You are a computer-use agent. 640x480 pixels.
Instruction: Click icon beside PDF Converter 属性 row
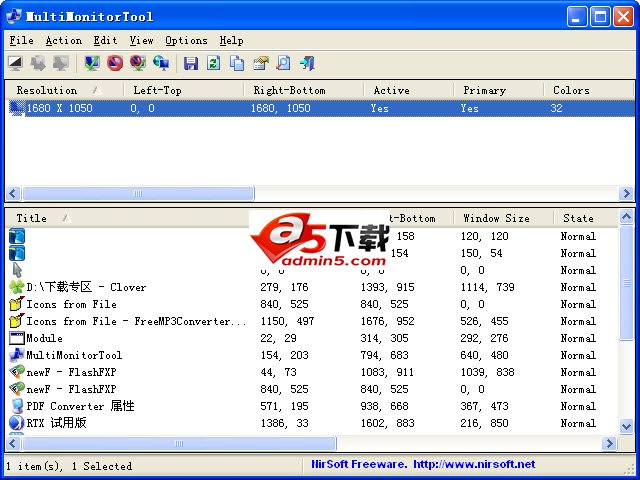[17, 406]
